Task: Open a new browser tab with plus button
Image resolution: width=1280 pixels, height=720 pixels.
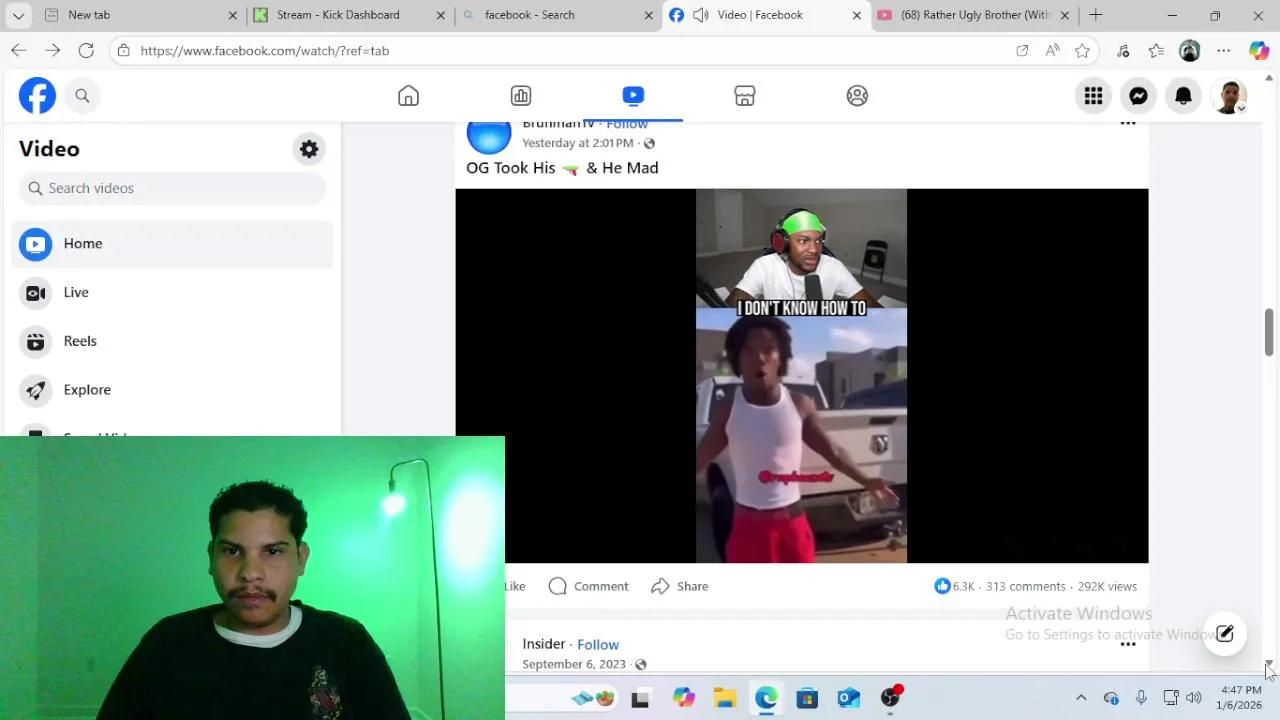Action: (1096, 15)
